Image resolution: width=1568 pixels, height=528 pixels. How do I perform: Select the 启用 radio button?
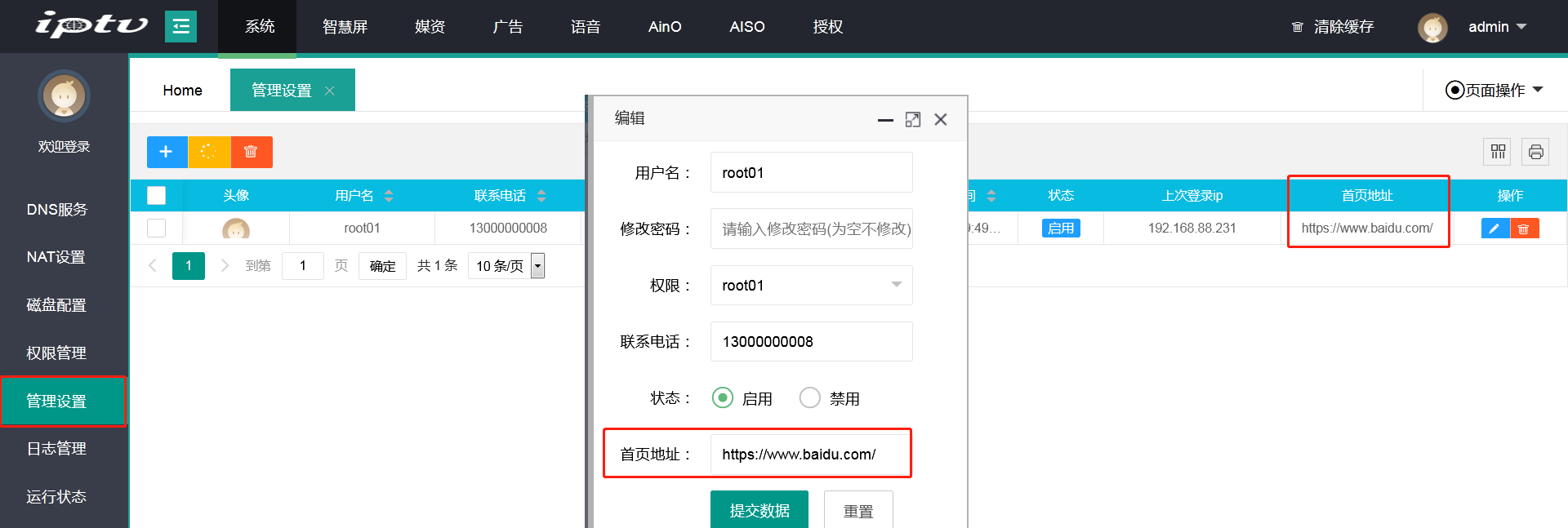(x=723, y=398)
